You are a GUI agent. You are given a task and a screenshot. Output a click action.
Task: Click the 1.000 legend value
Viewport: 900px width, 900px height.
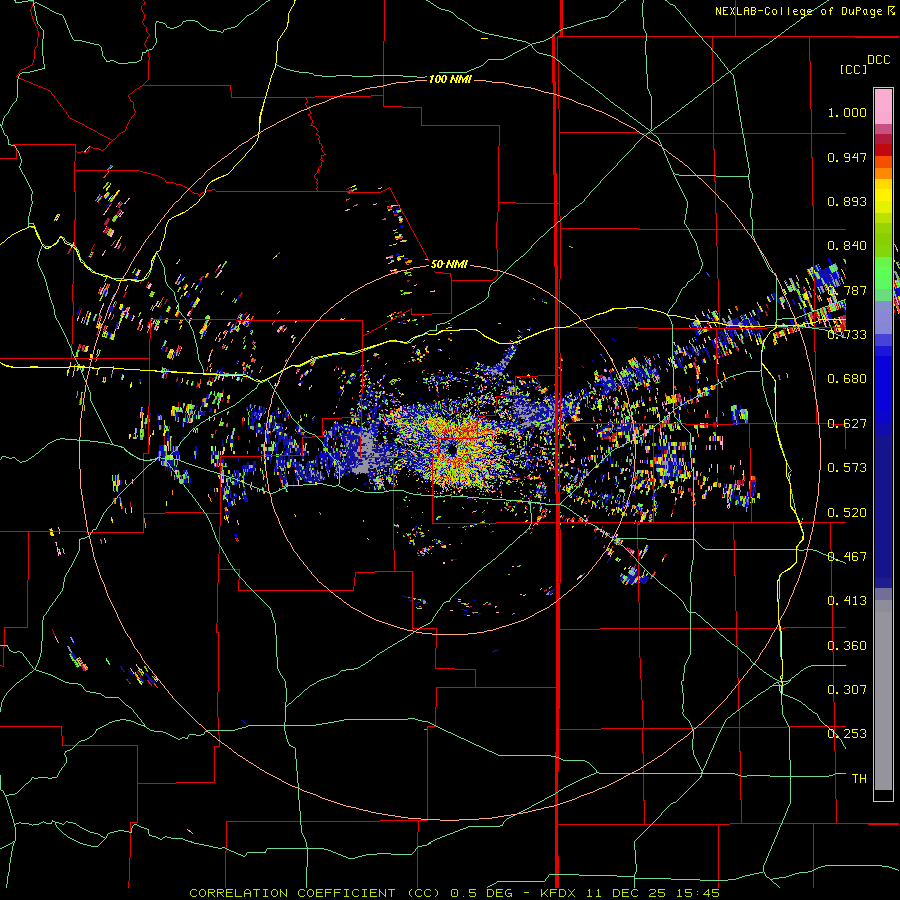pos(847,112)
